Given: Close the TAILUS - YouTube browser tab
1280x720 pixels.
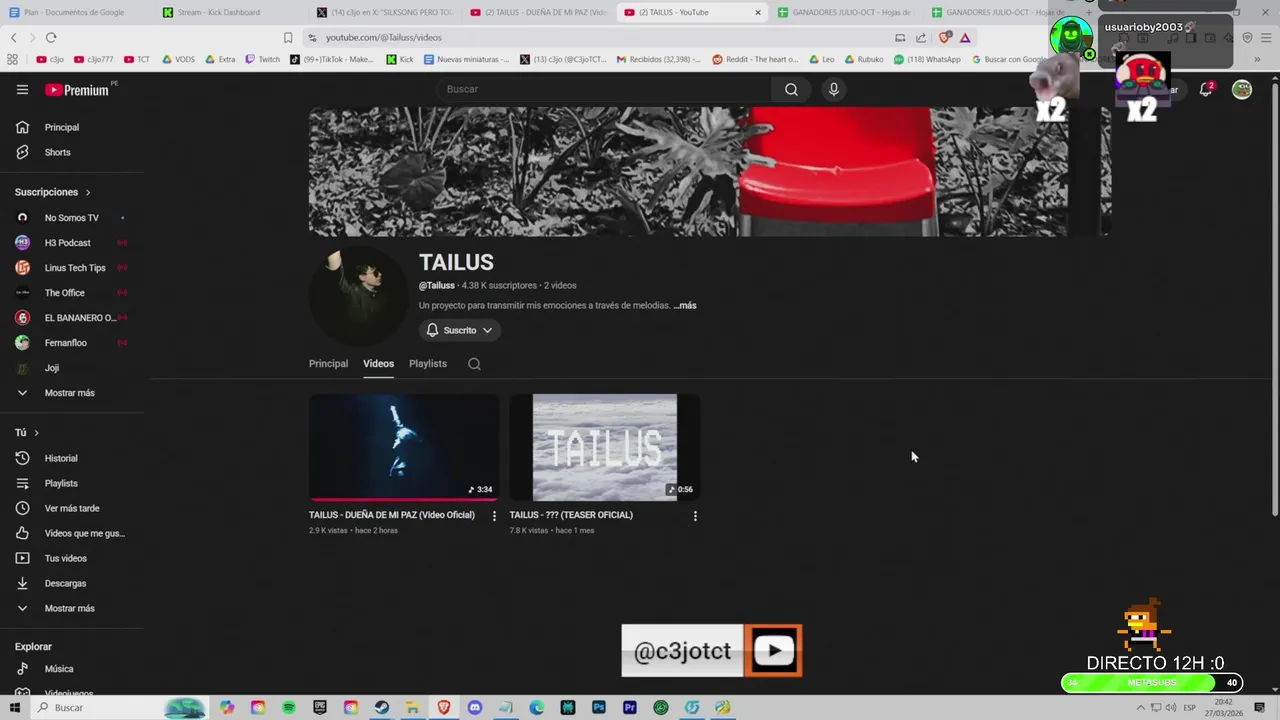Looking at the screenshot, I should 757,12.
